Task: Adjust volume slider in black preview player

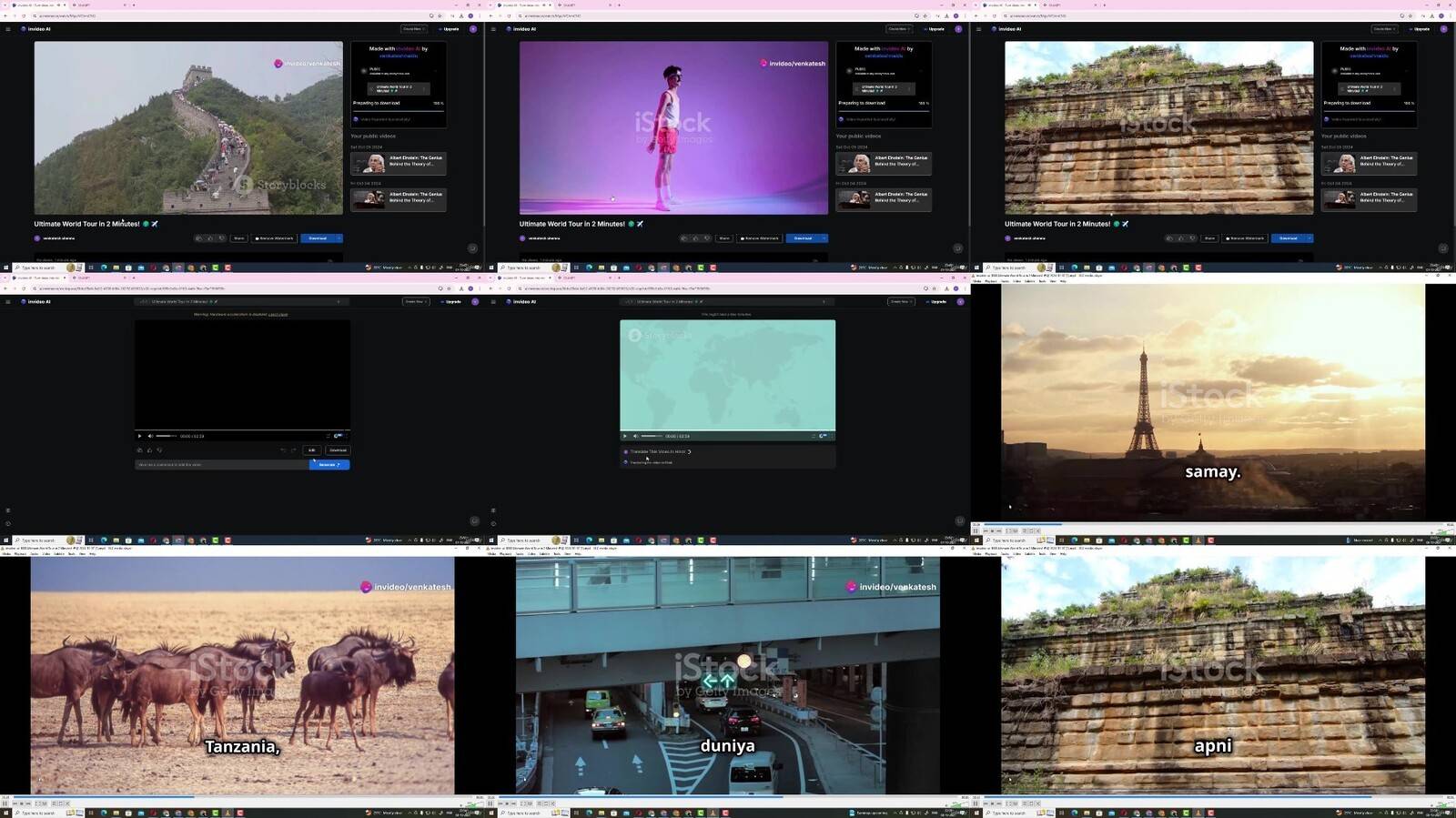Action: [166, 436]
